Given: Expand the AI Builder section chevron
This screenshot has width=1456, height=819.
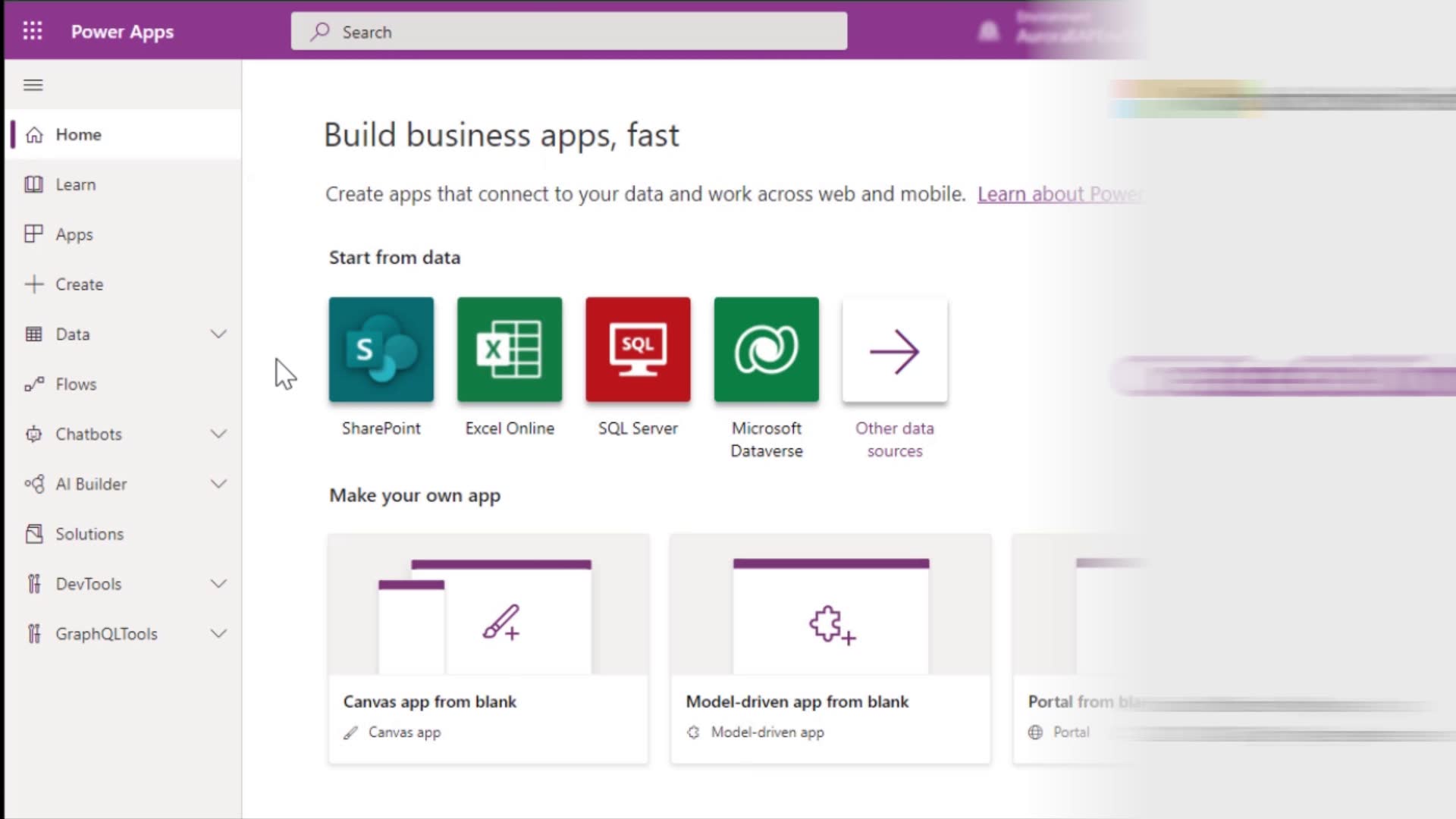Looking at the screenshot, I should pos(218,484).
